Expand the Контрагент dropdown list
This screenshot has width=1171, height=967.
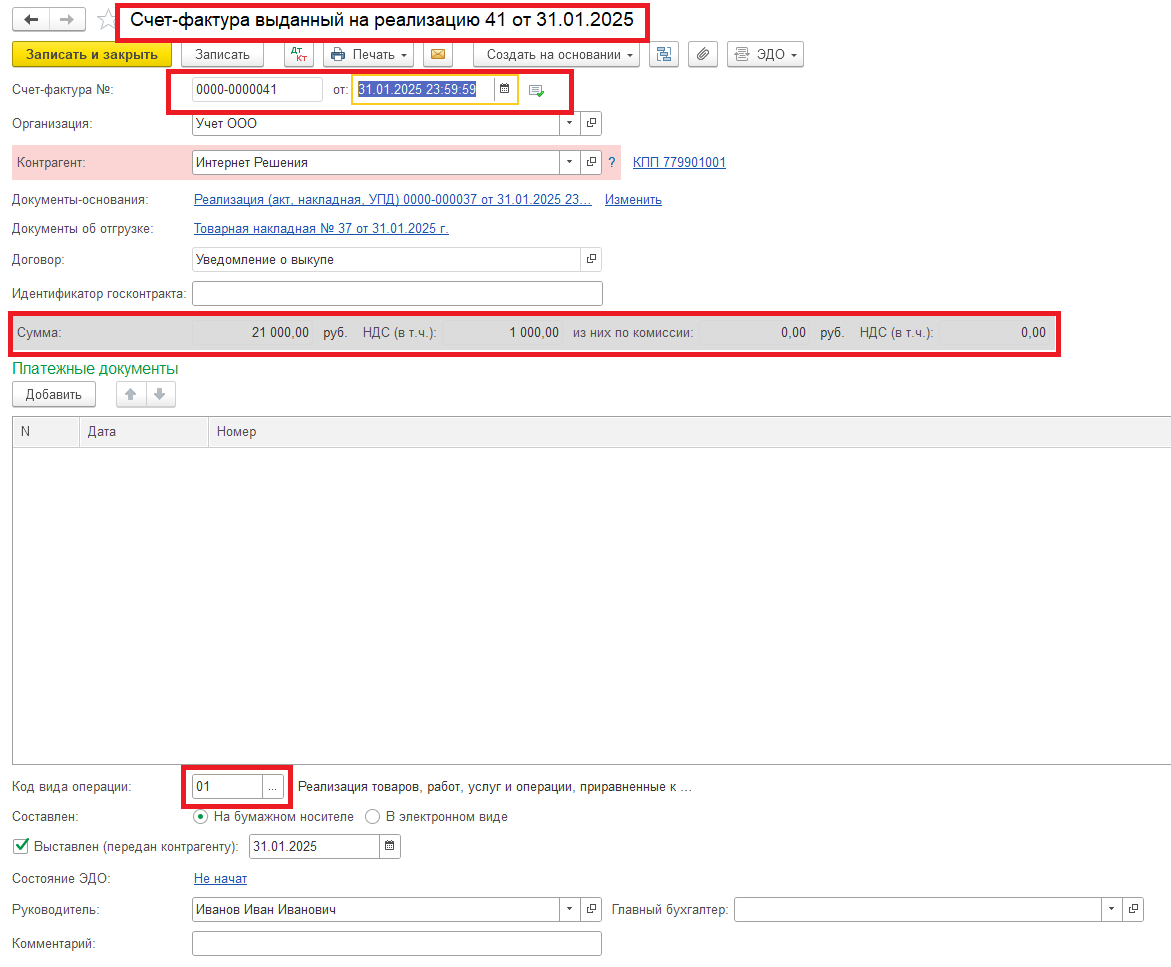[x=569, y=162]
